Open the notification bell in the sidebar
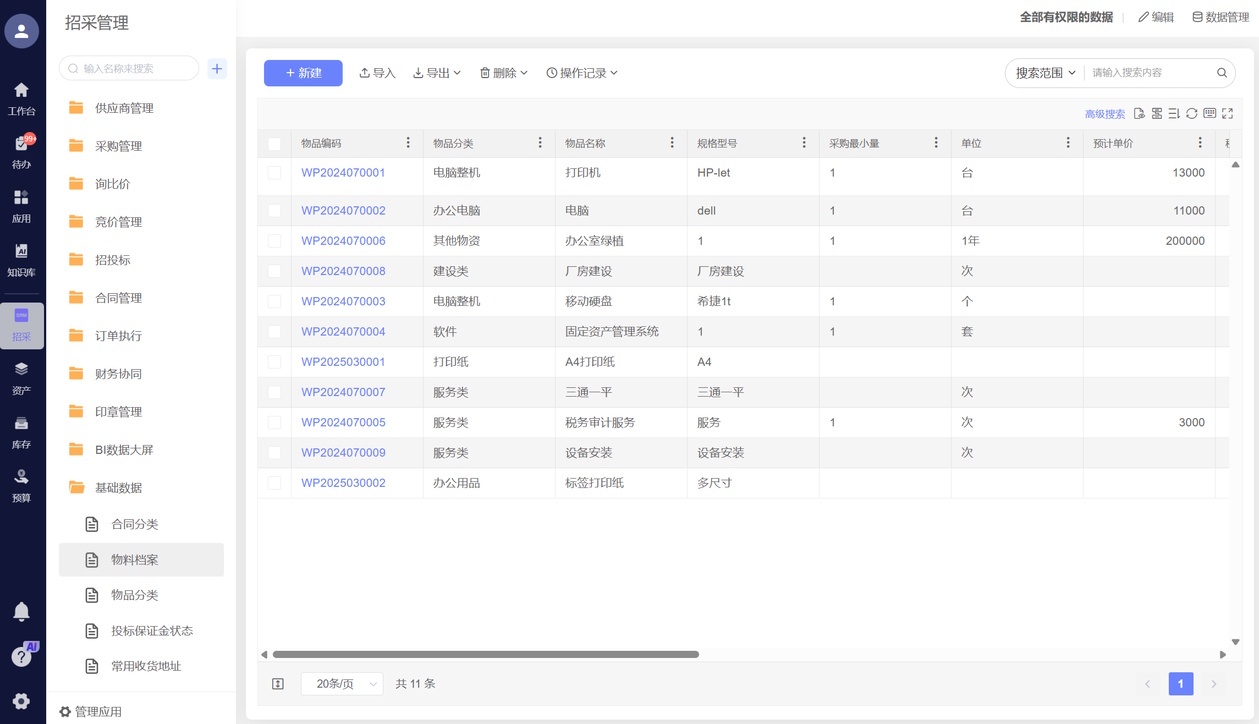 (x=21, y=611)
